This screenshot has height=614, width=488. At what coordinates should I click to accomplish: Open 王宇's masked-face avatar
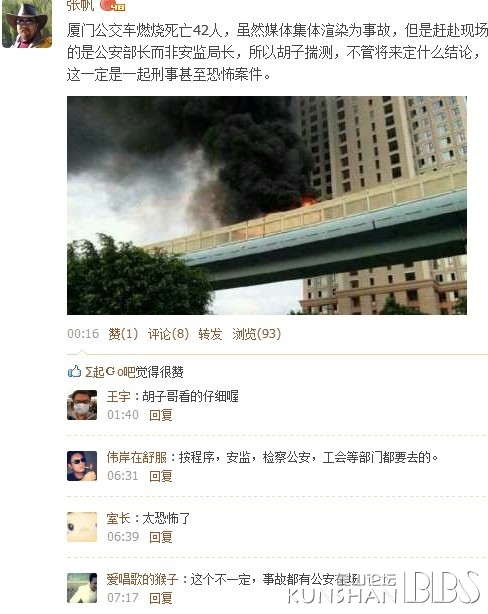click(82, 405)
